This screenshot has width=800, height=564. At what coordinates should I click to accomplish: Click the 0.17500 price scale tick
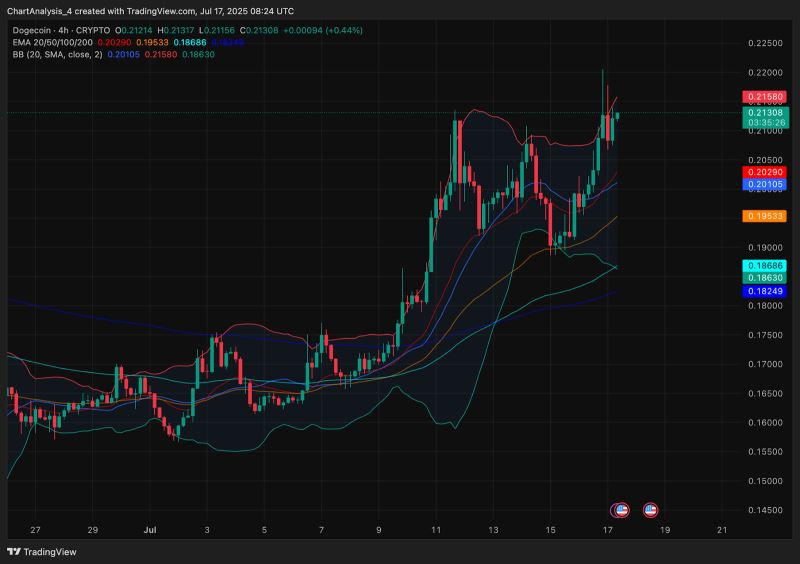(765, 335)
